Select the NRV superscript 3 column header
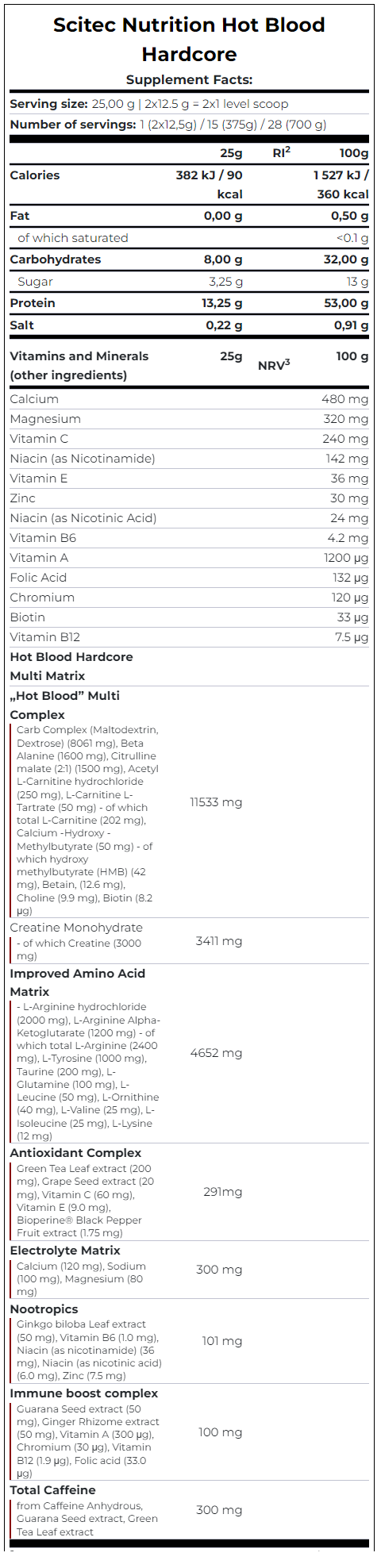The height and width of the screenshot is (1568, 381). coord(275,365)
